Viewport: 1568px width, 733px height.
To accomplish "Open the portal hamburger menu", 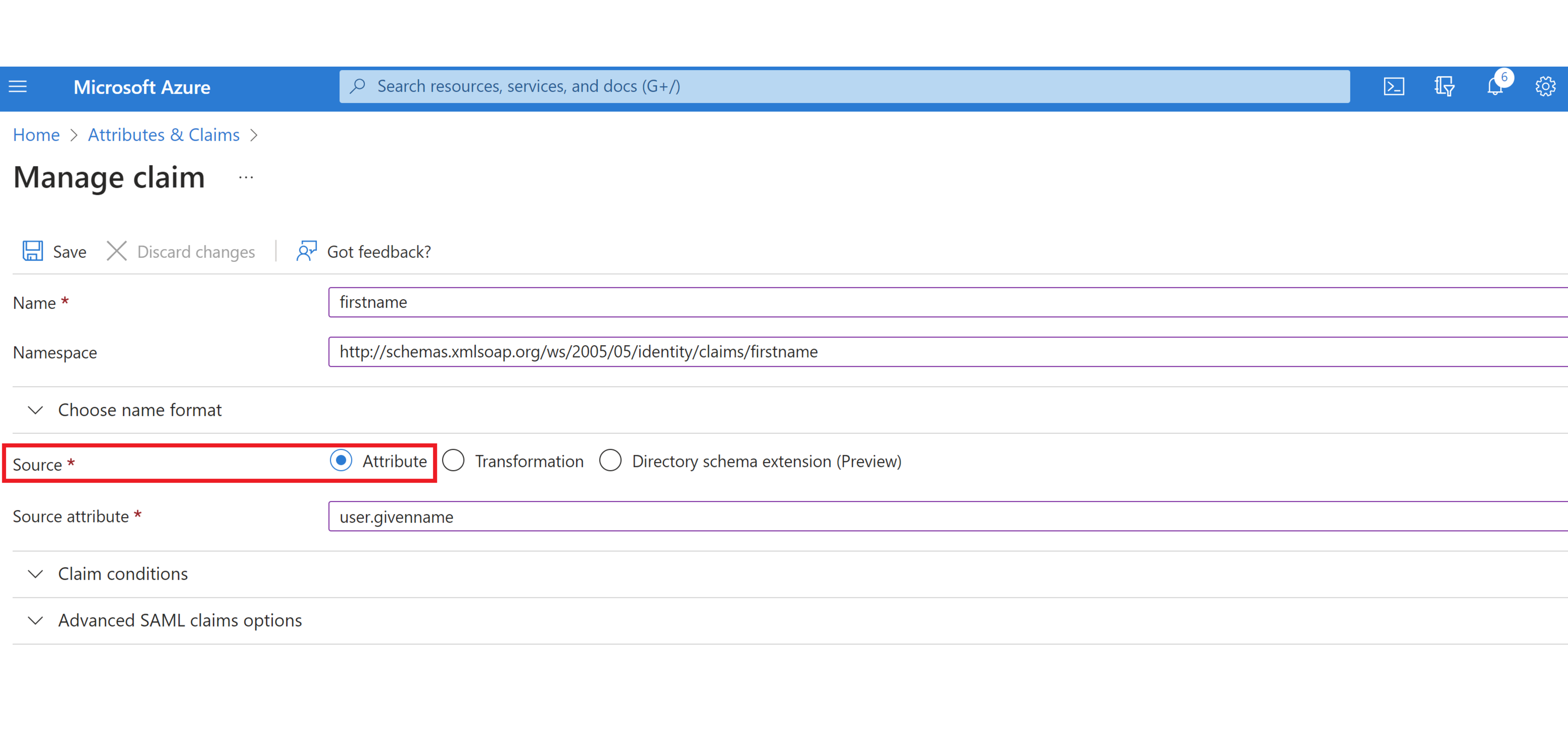I will (x=18, y=87).
